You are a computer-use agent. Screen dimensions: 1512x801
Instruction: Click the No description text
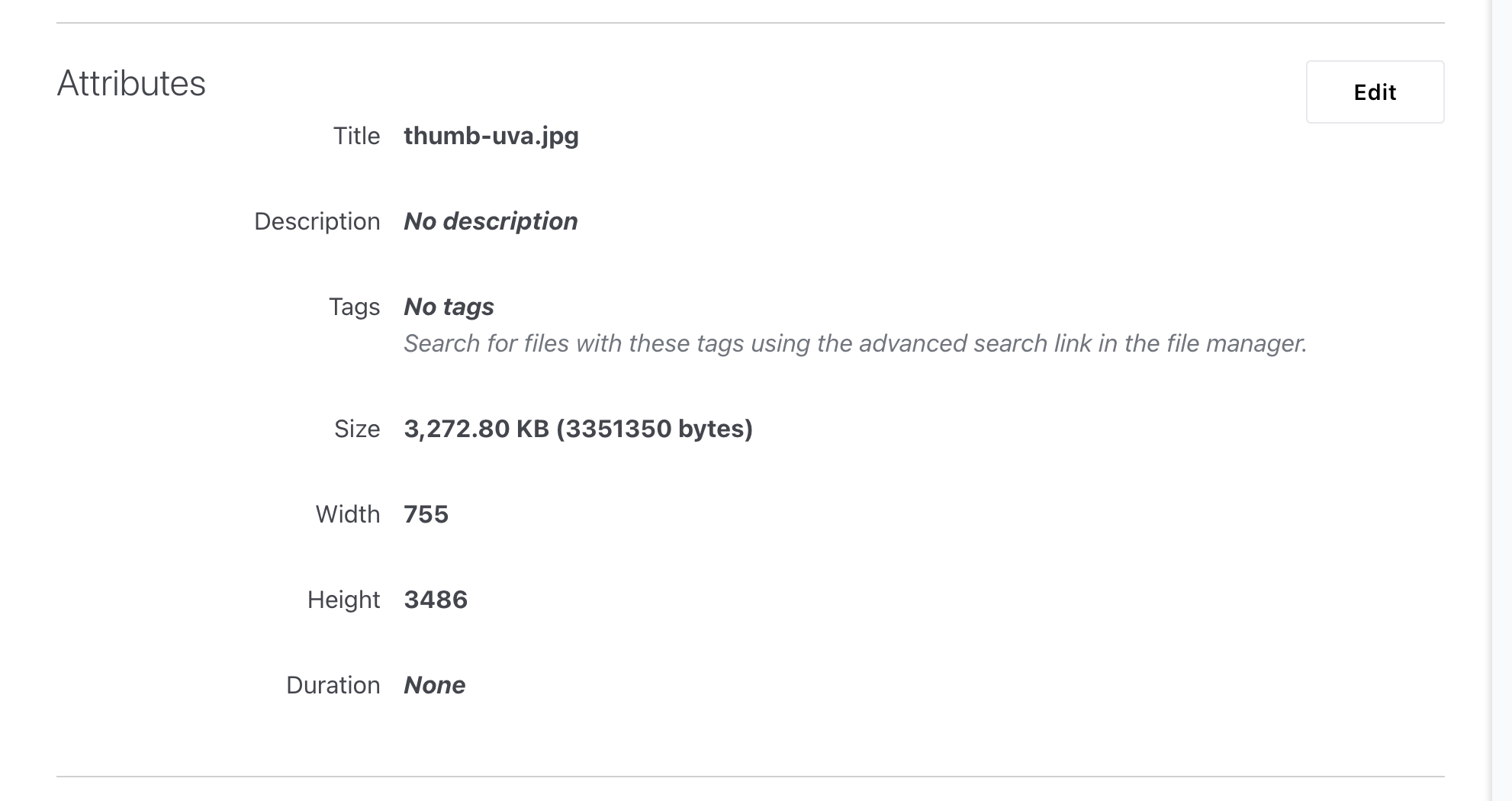coord(491,221)
